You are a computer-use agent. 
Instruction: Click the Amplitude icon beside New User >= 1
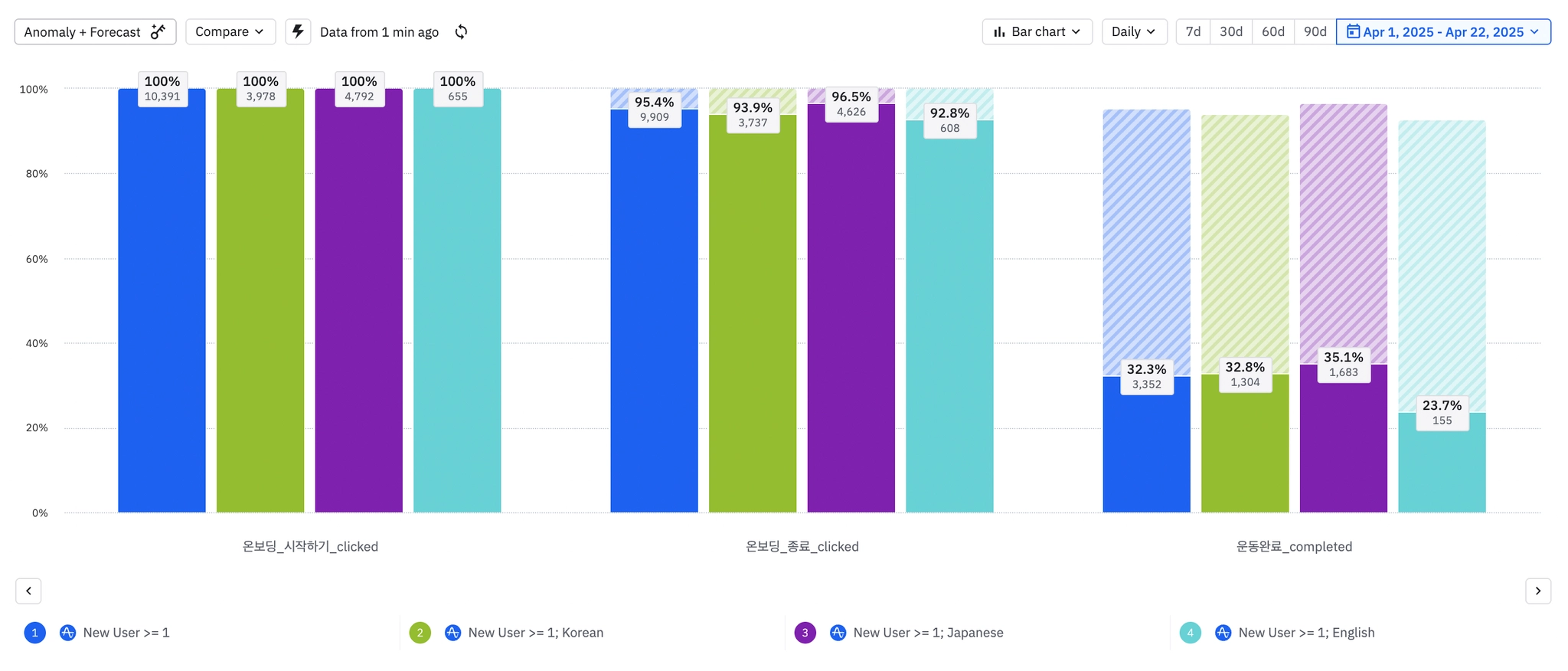67,633
